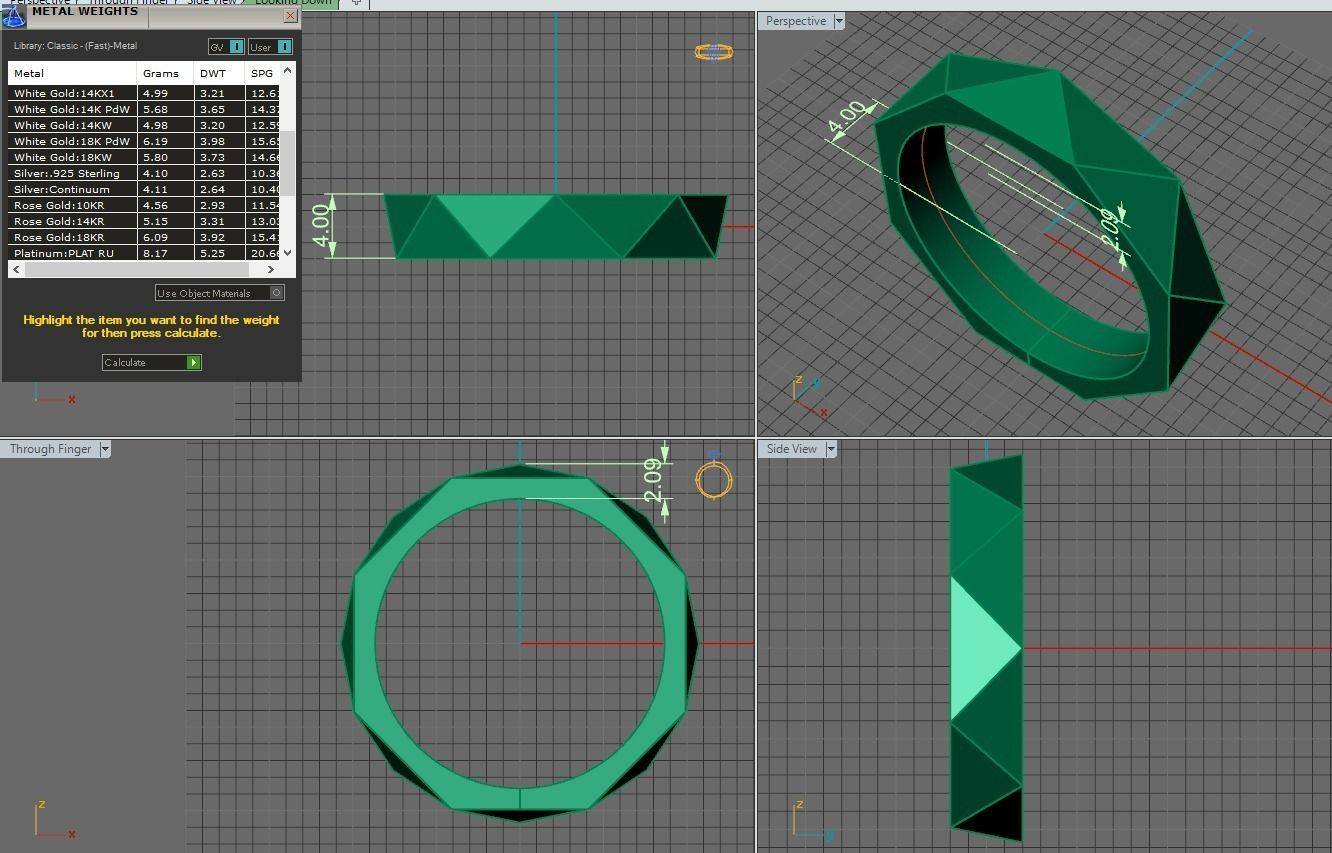Click the 8.17 grams Platinum value
The width and height of the screenshot is (1332, 853).
click(165, 253)
